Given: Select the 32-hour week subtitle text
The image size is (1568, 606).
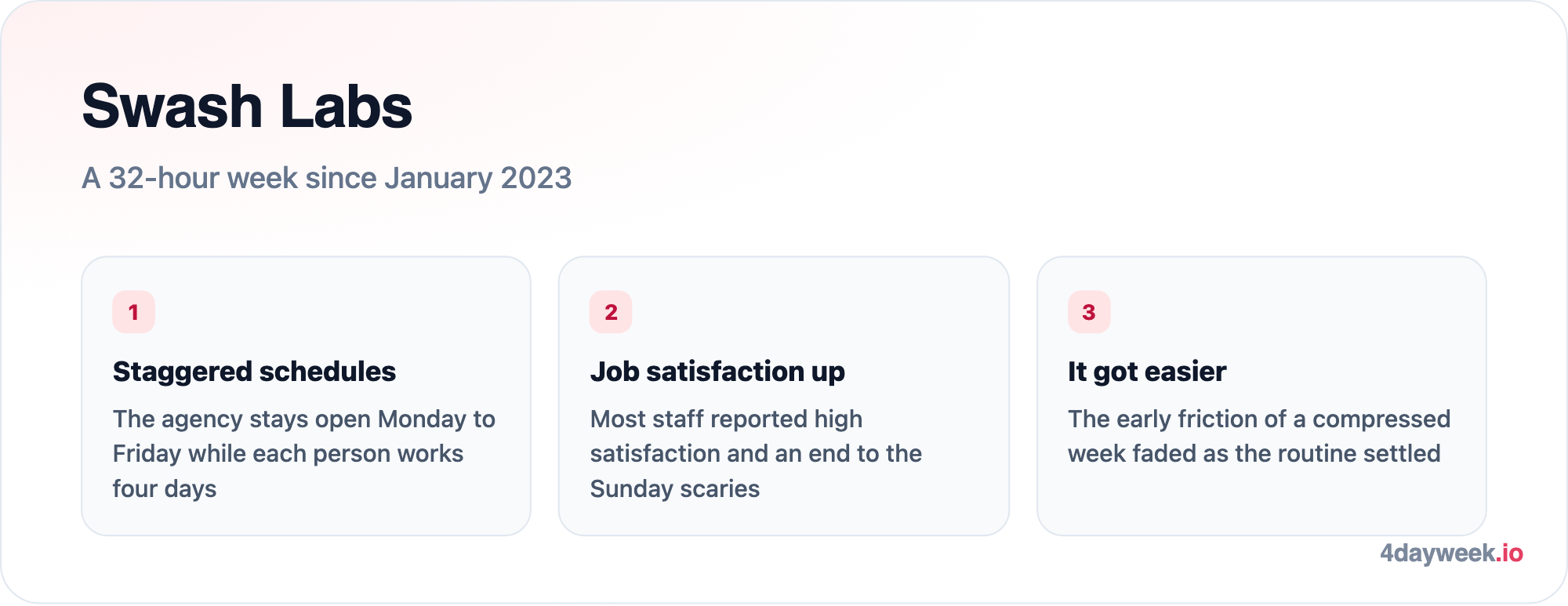Looking at the screenshot, I should [x=327, y=178].
